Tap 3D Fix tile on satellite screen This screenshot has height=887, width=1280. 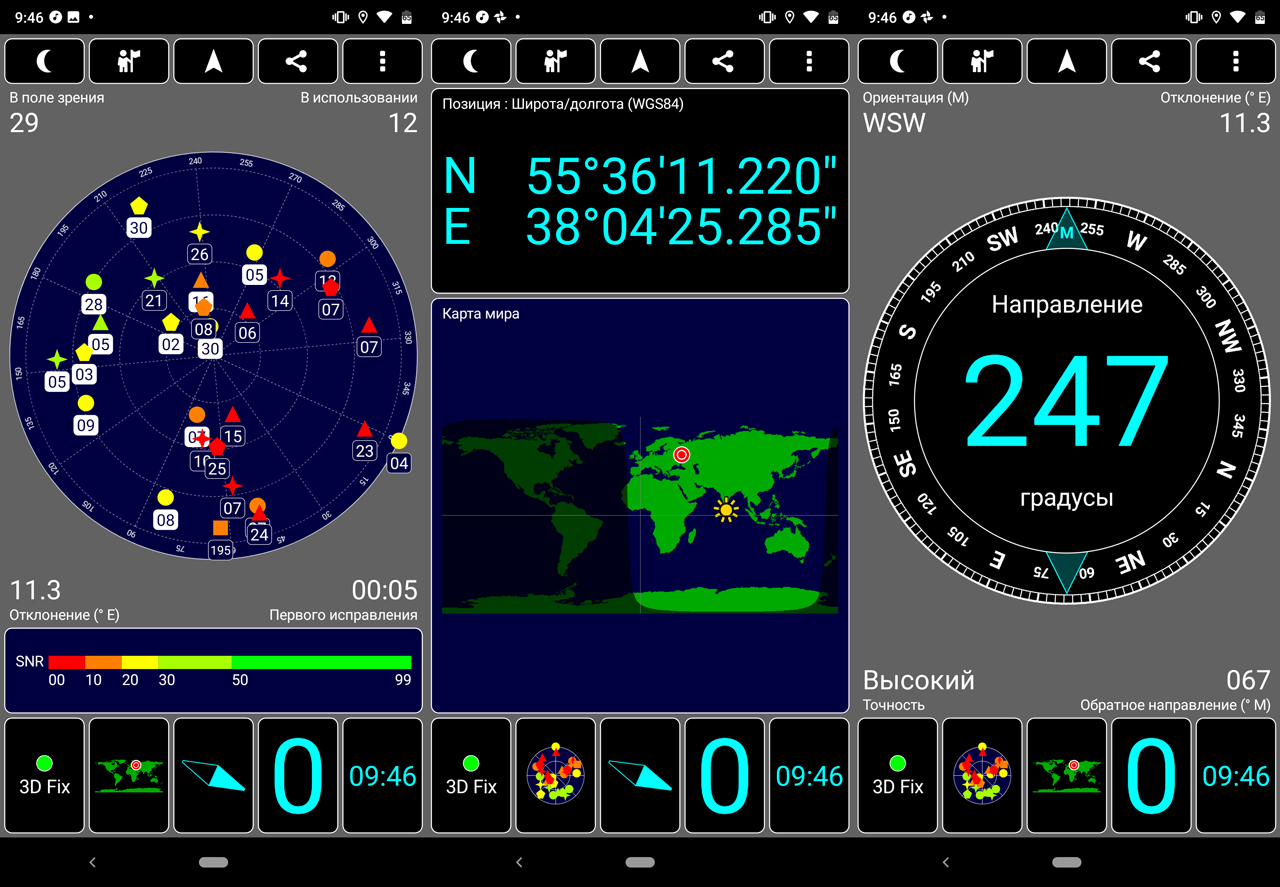pos(44,775)
